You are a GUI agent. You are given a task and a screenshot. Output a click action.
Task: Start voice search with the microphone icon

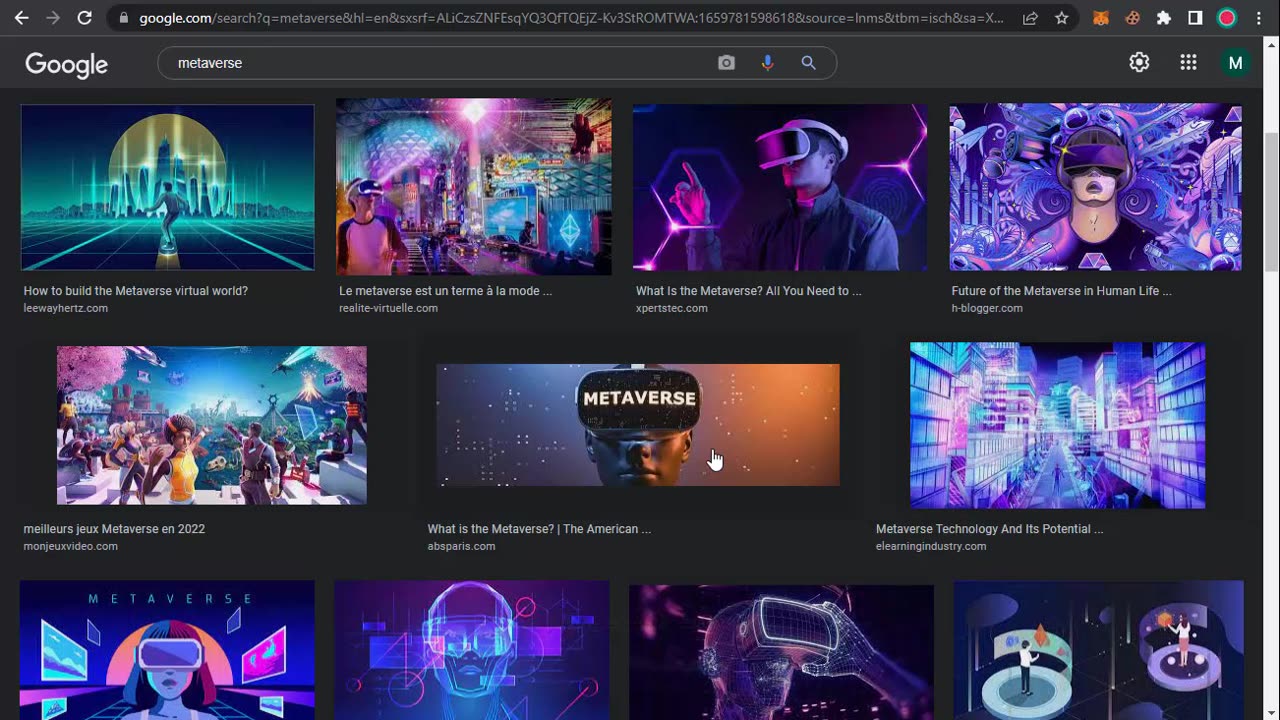tap(767, 63)
